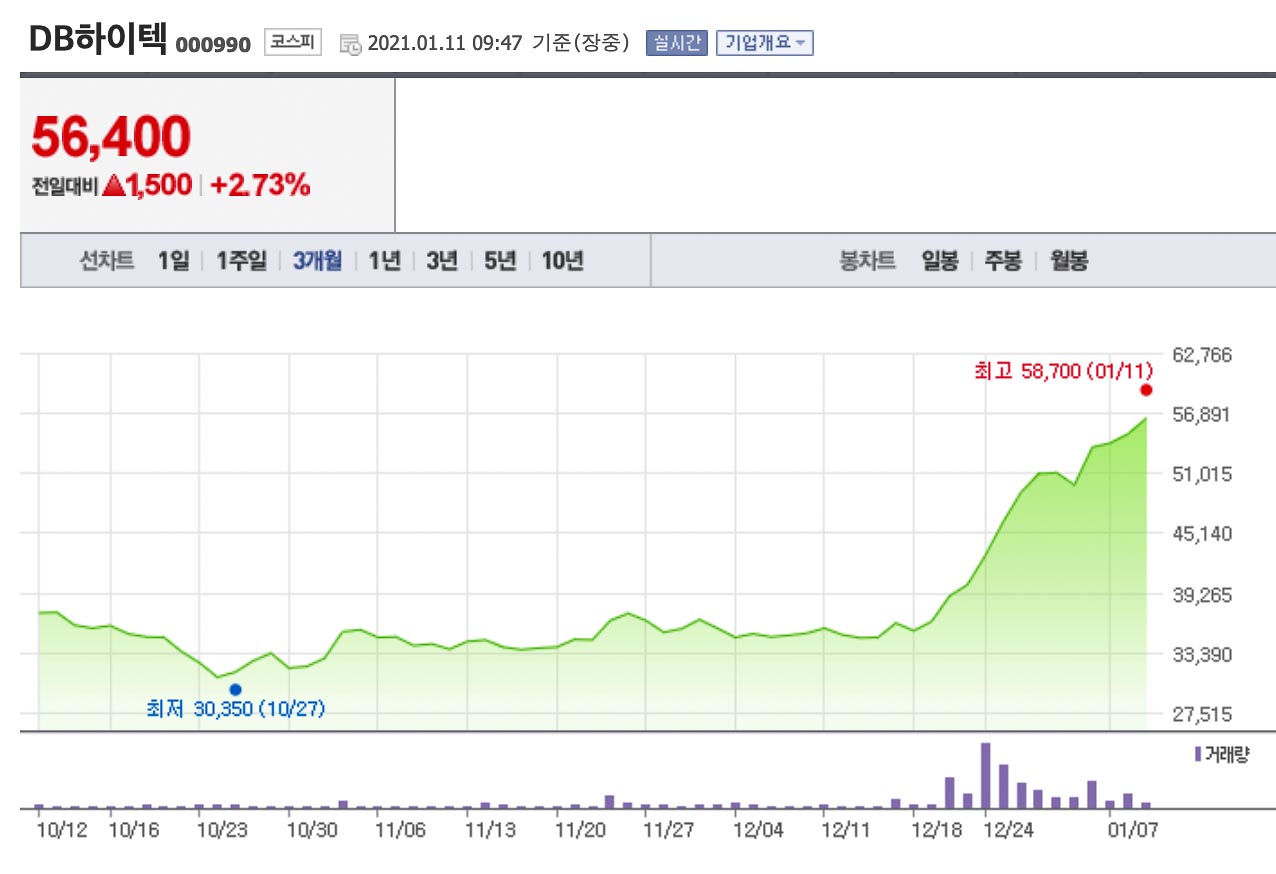1276x874 pixels.
Task: Select the 1년 line chart period
Action: [x=384, y=261]
